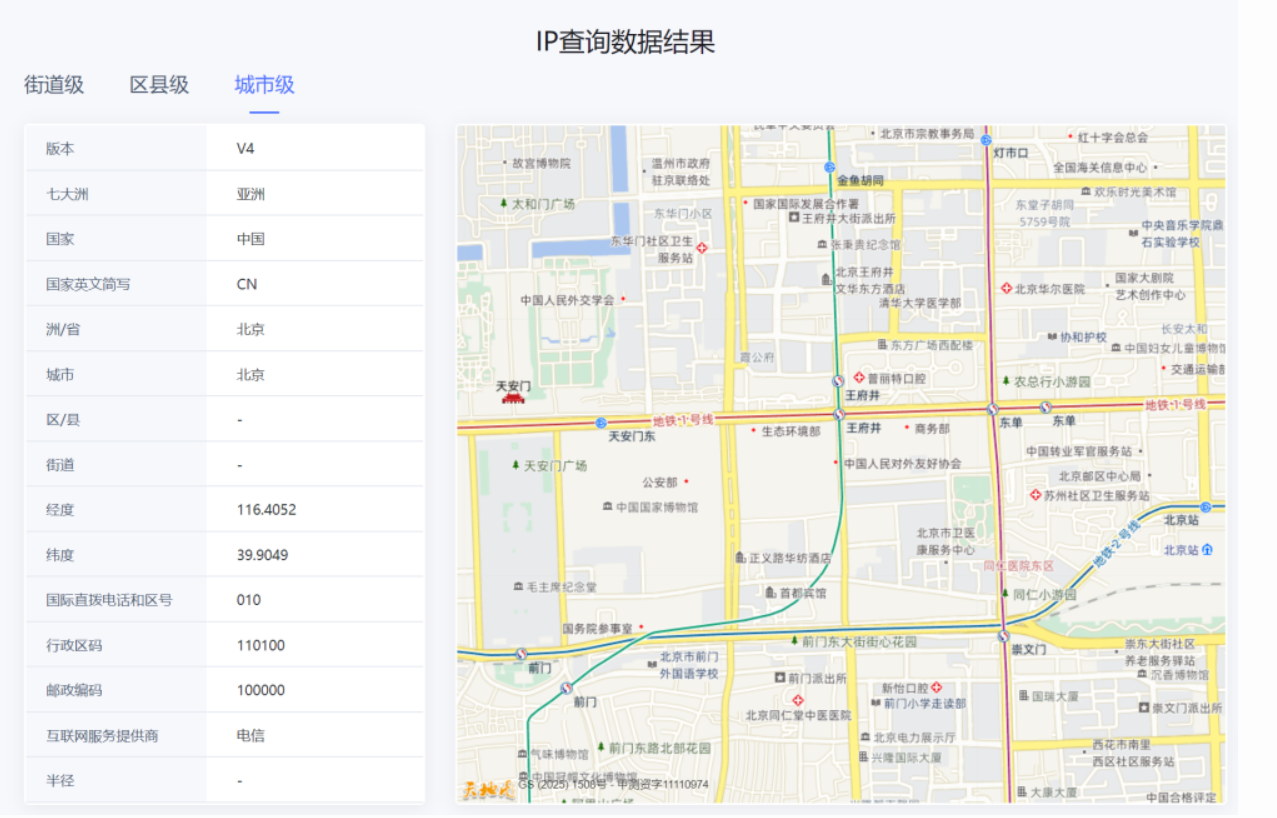Click the 前门东路北部花园 tree icon
Image resolution: width=1277 pixels, height=818 pixels.
pyautogui.click(x=601, y=747)
